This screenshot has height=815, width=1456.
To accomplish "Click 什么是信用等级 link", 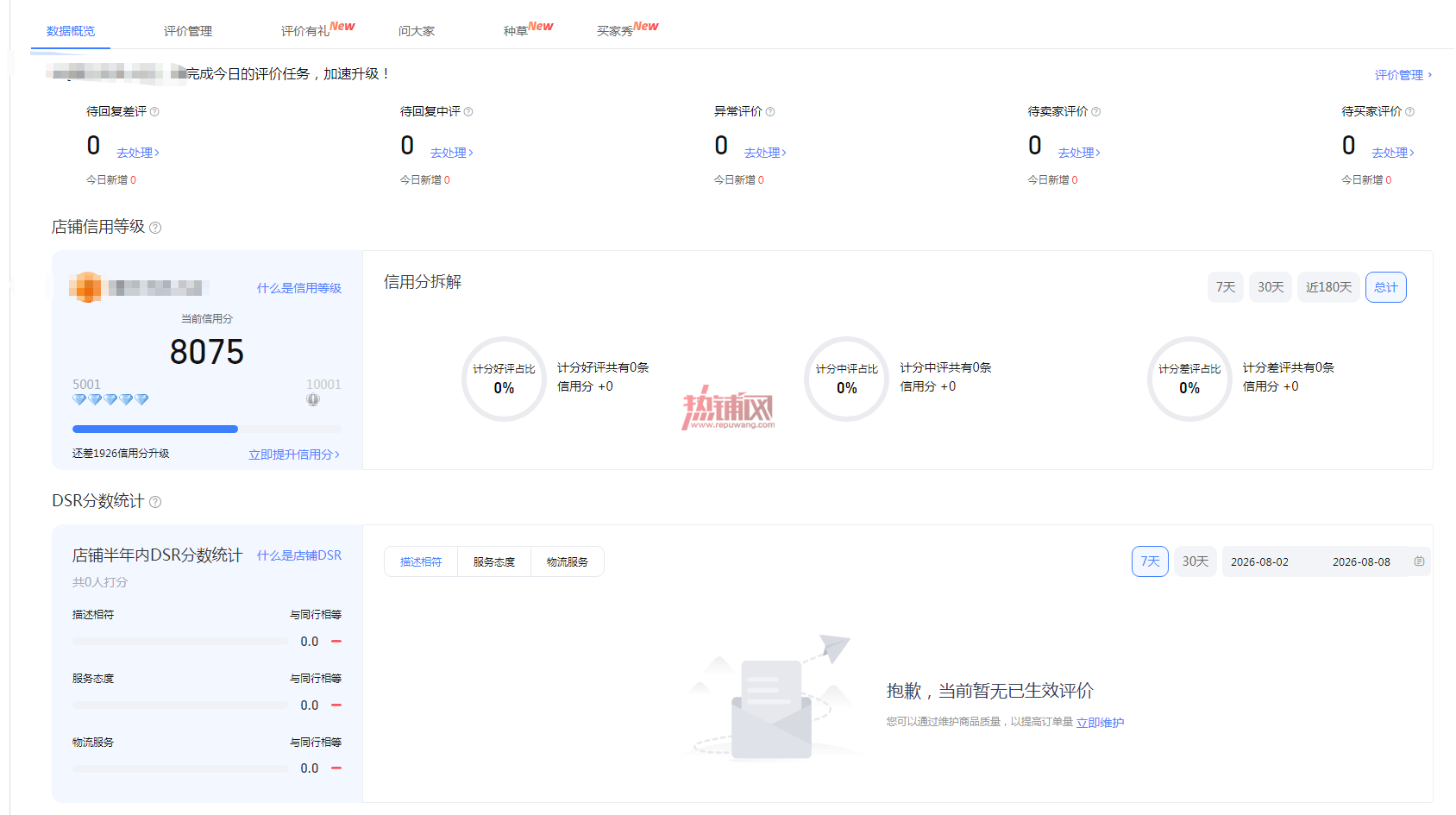I will [x=299, y=288].
